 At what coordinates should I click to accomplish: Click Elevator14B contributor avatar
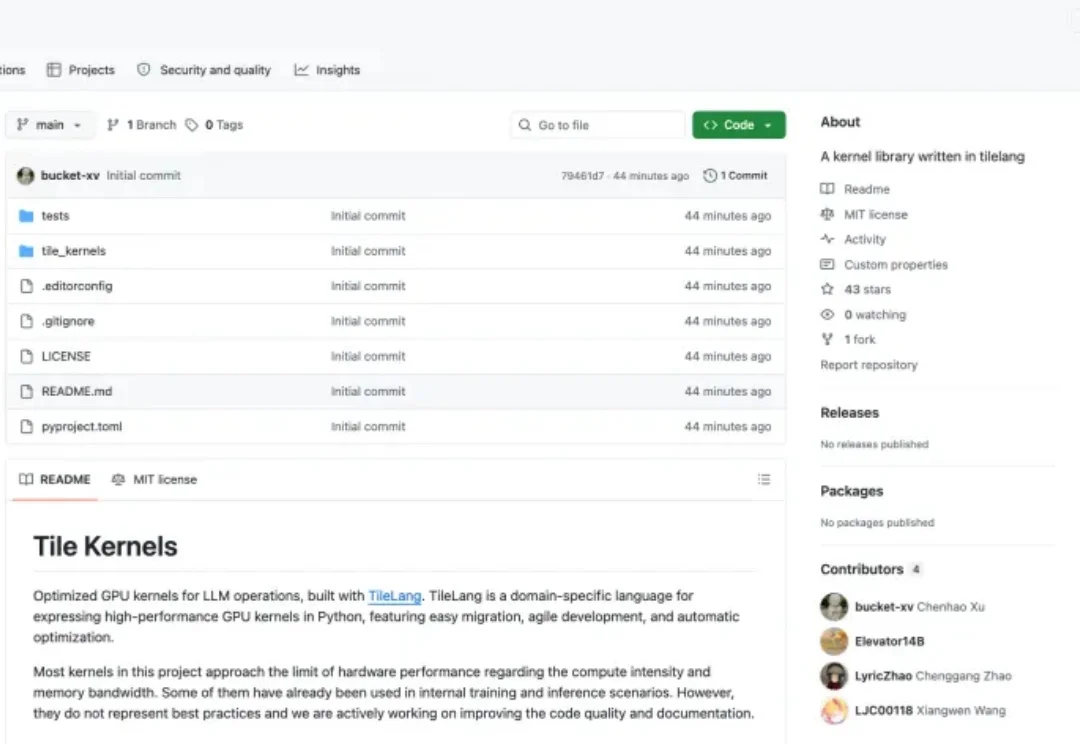834,641
